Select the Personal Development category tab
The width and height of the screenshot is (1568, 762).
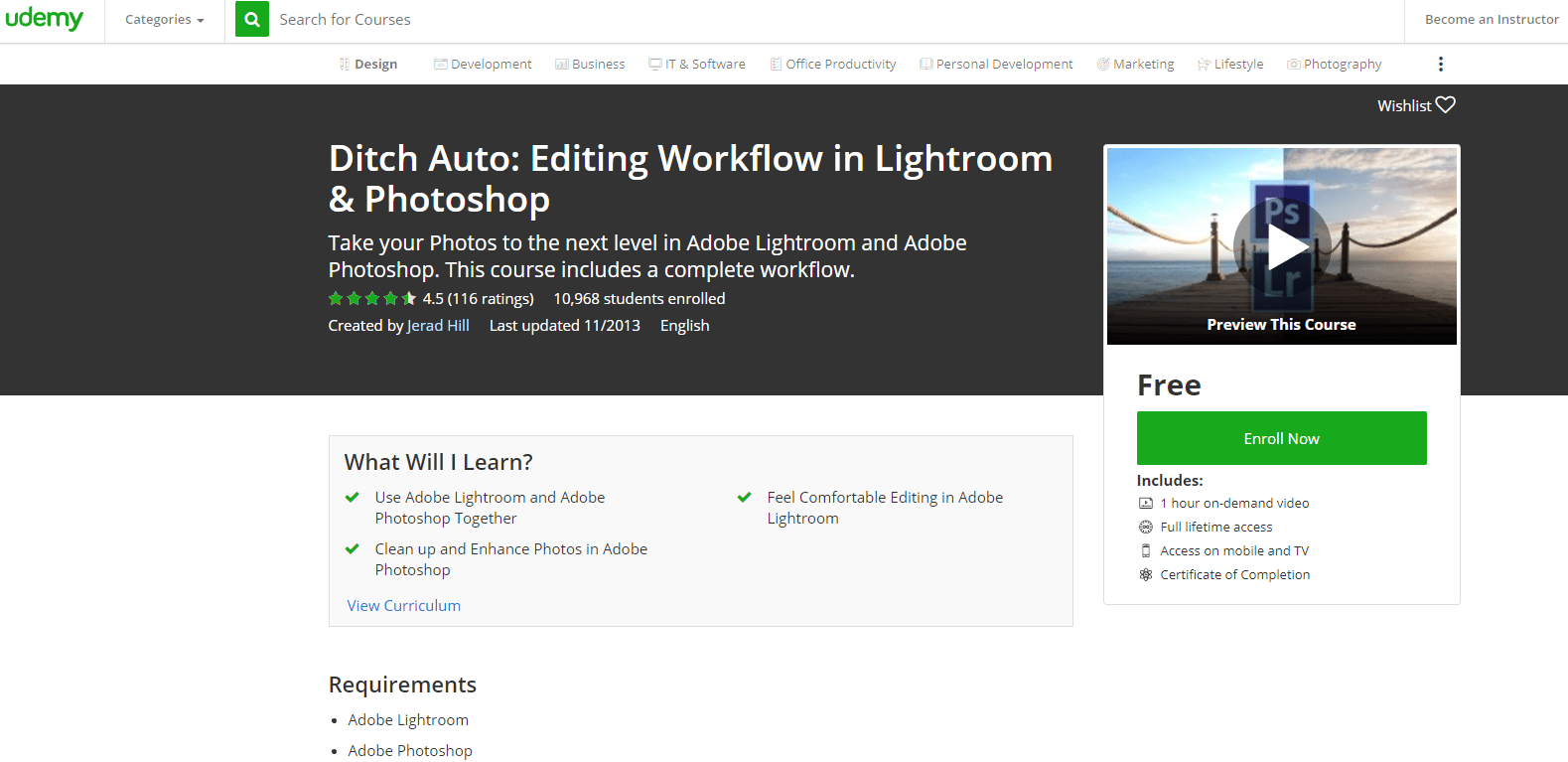pos(996,64)
